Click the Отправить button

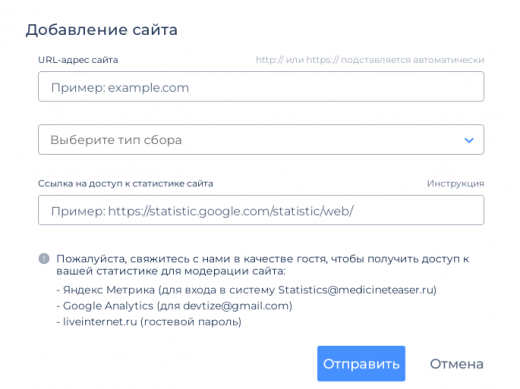pos(361,364)
